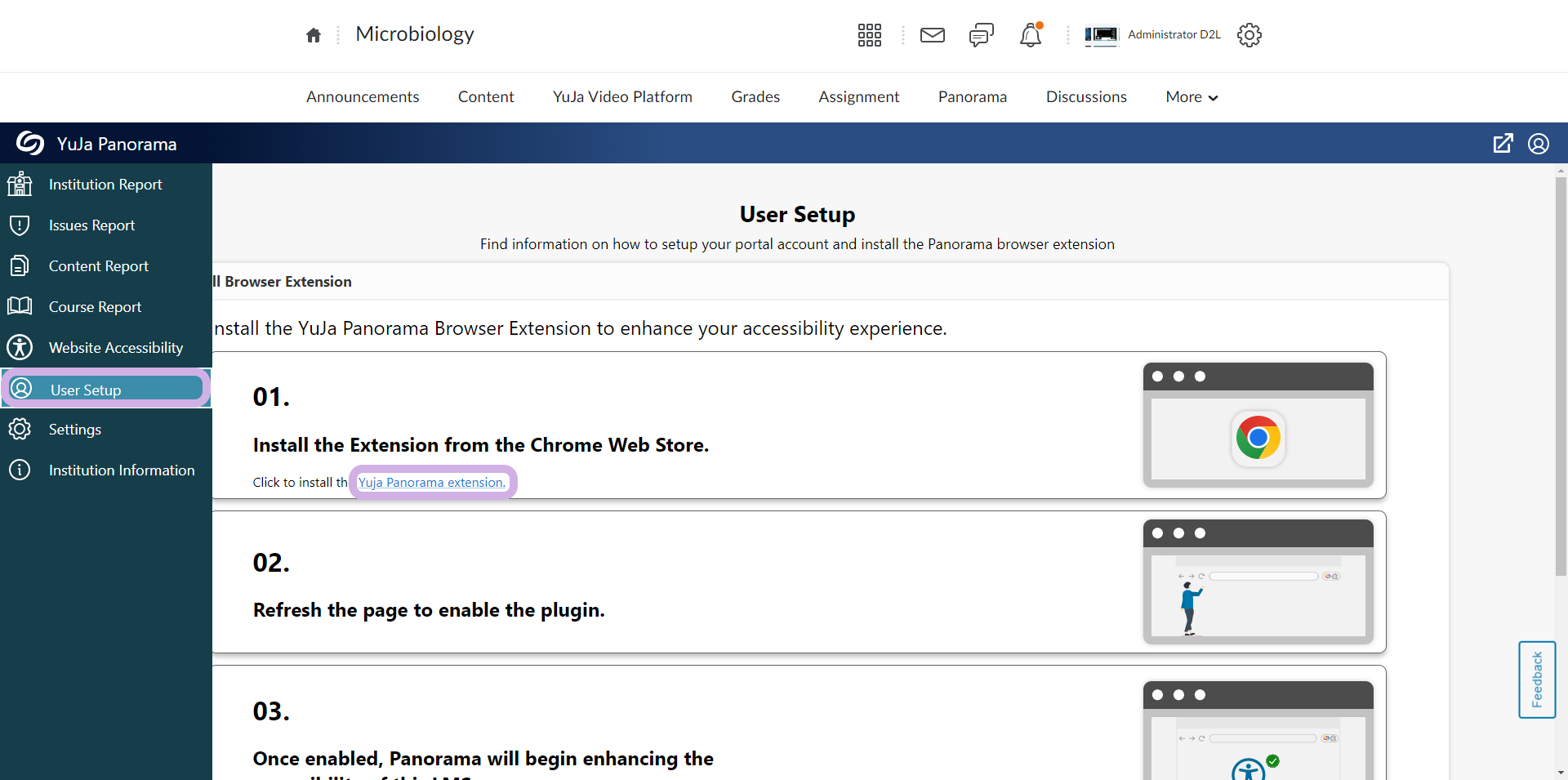Viewport: 1568px width, 780px height.
Task: Open the message alerts envelope icon
Action: pyautogui.click(x=933, y=35)
